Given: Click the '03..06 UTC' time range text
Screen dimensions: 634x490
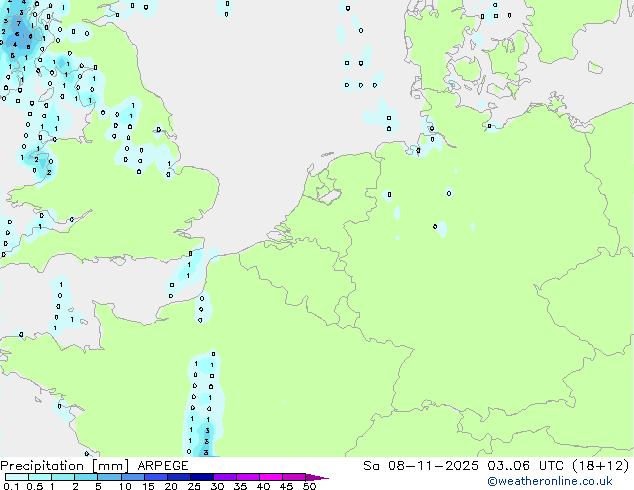Looking at the screenshot, I should coord(525,466).
